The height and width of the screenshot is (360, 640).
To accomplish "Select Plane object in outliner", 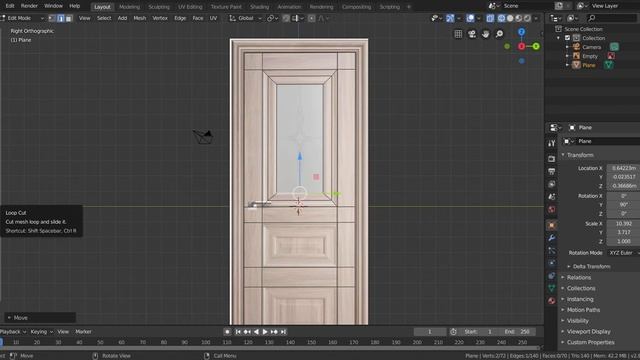I will (589, 65).
